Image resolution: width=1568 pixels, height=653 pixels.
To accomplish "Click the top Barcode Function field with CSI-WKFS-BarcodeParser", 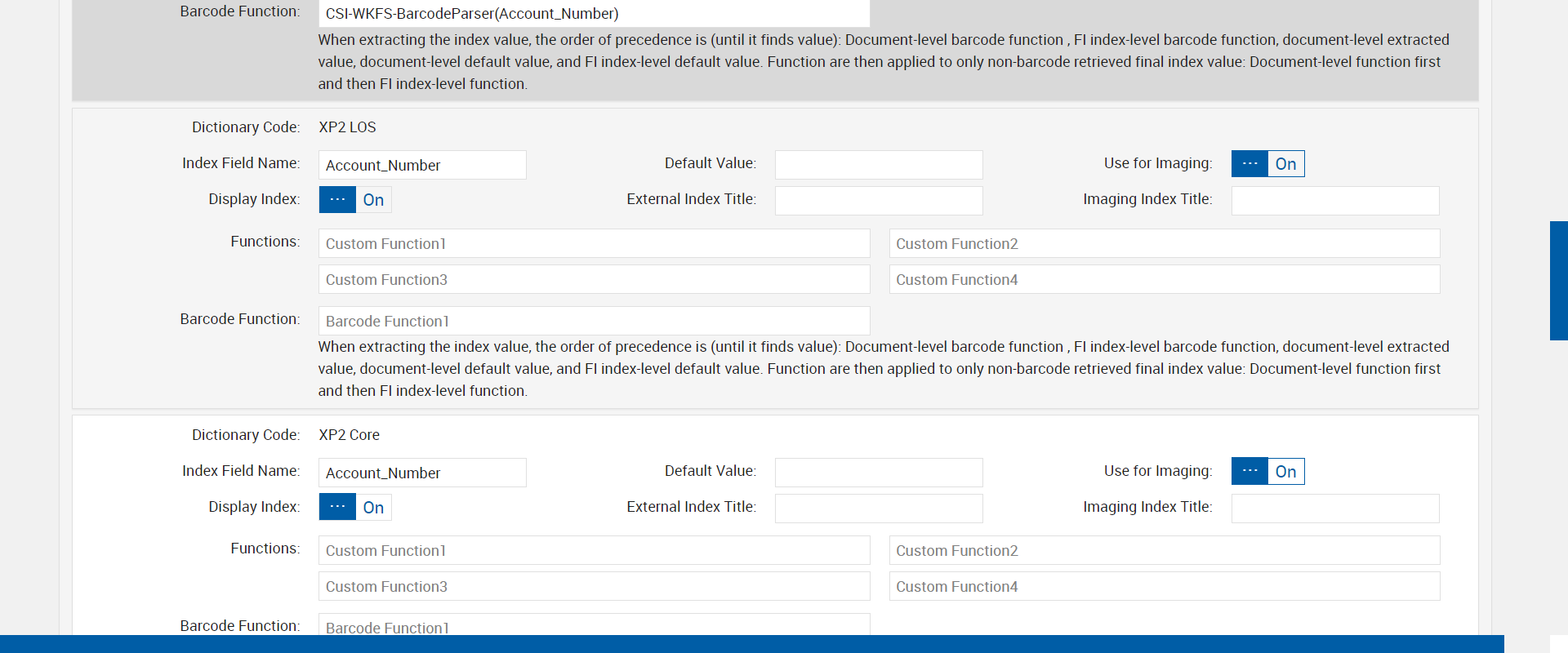I will (594, 13).
